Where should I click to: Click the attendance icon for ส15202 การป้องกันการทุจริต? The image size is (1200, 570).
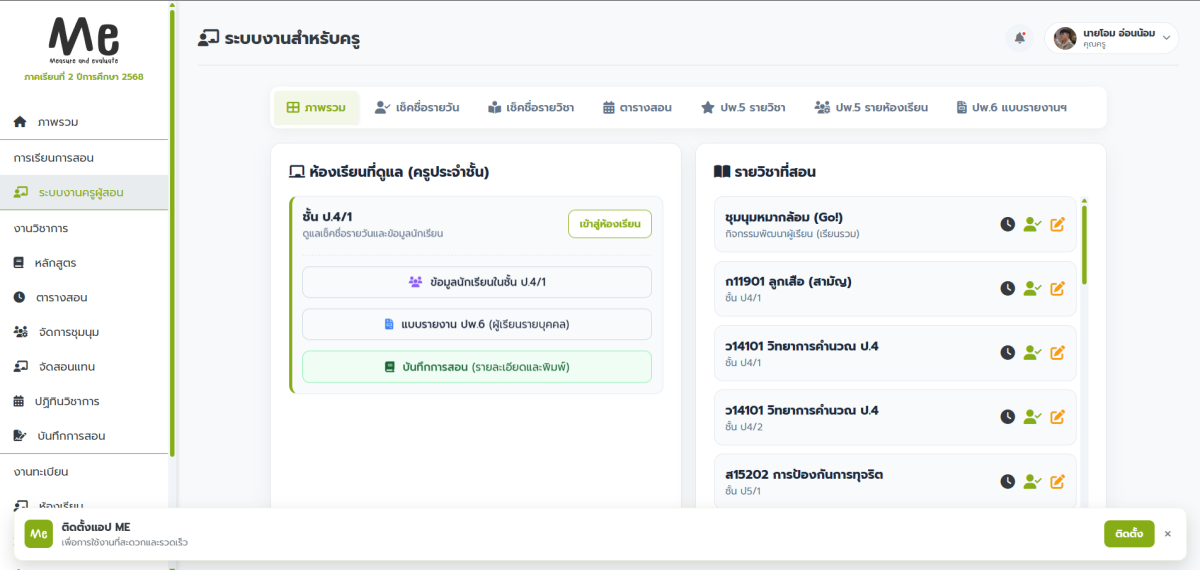(1032, 481)
